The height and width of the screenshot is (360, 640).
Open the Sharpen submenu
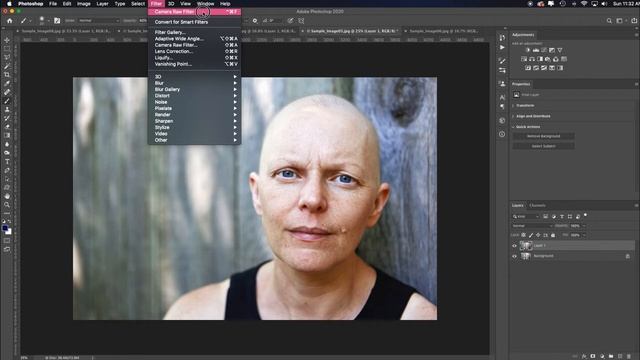tap(194, 121)
